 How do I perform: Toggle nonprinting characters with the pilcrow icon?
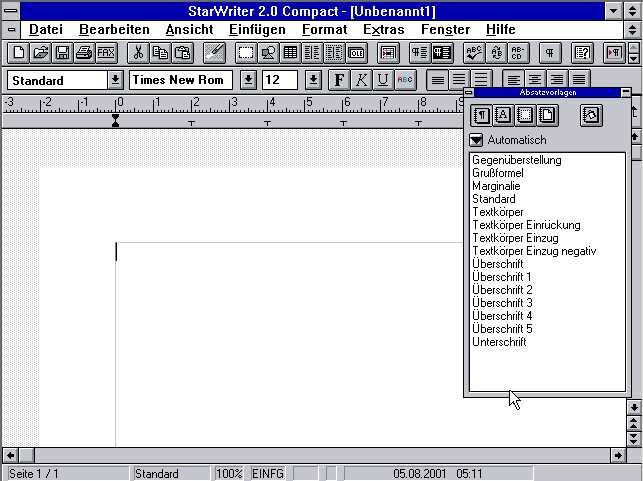550,53
